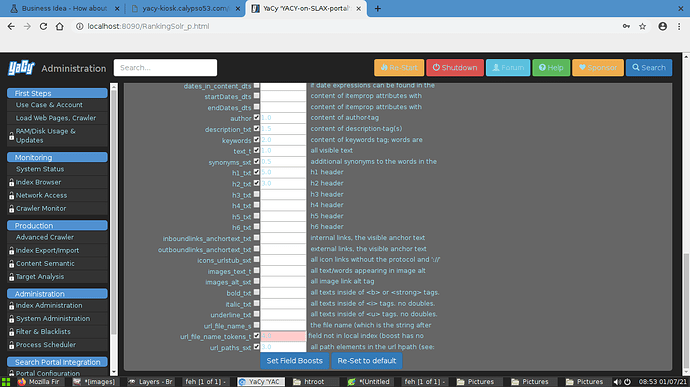
Task: Click the sidebar menu scrollbar
Action: pyautogui.click(x=114, y=211)
